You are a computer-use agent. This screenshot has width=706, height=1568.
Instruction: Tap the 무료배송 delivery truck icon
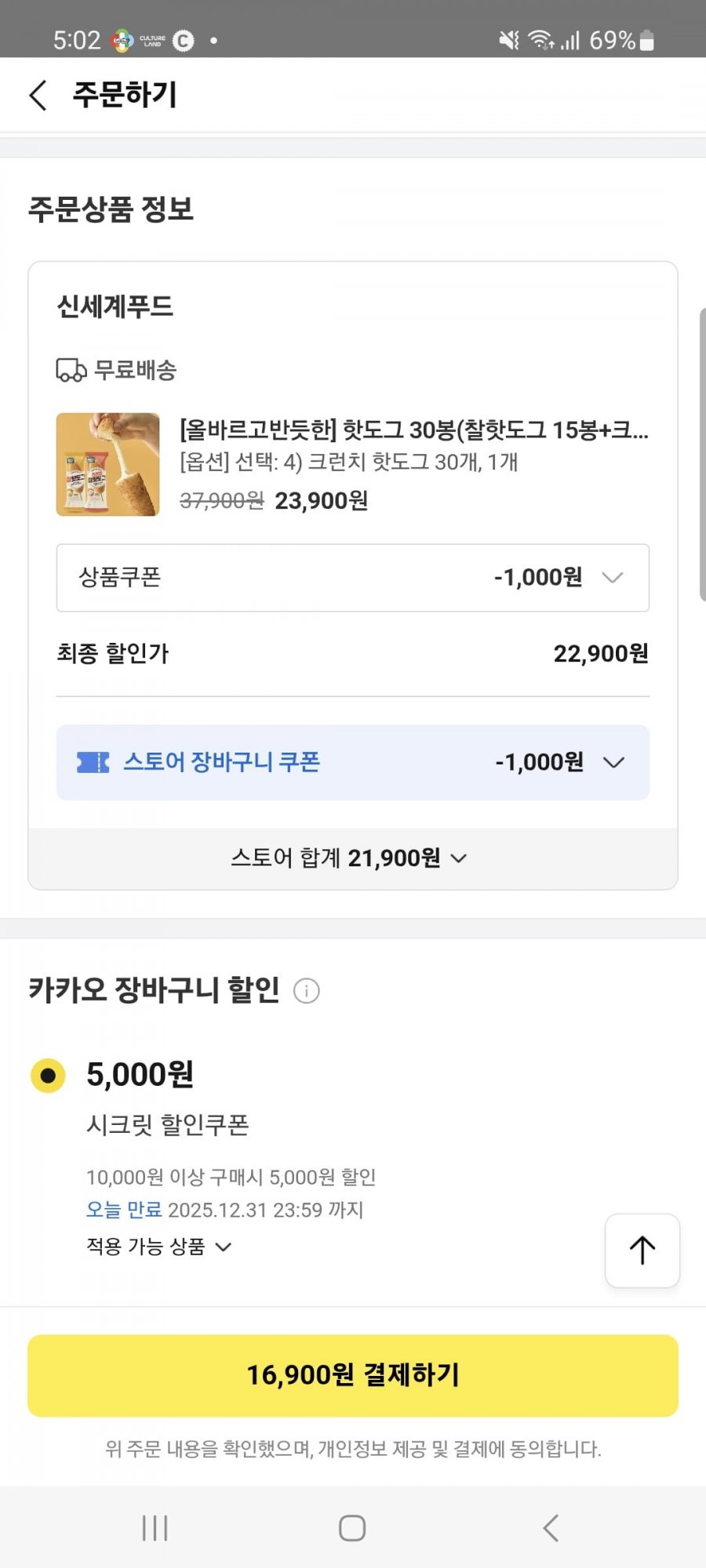tap(71, 370)
